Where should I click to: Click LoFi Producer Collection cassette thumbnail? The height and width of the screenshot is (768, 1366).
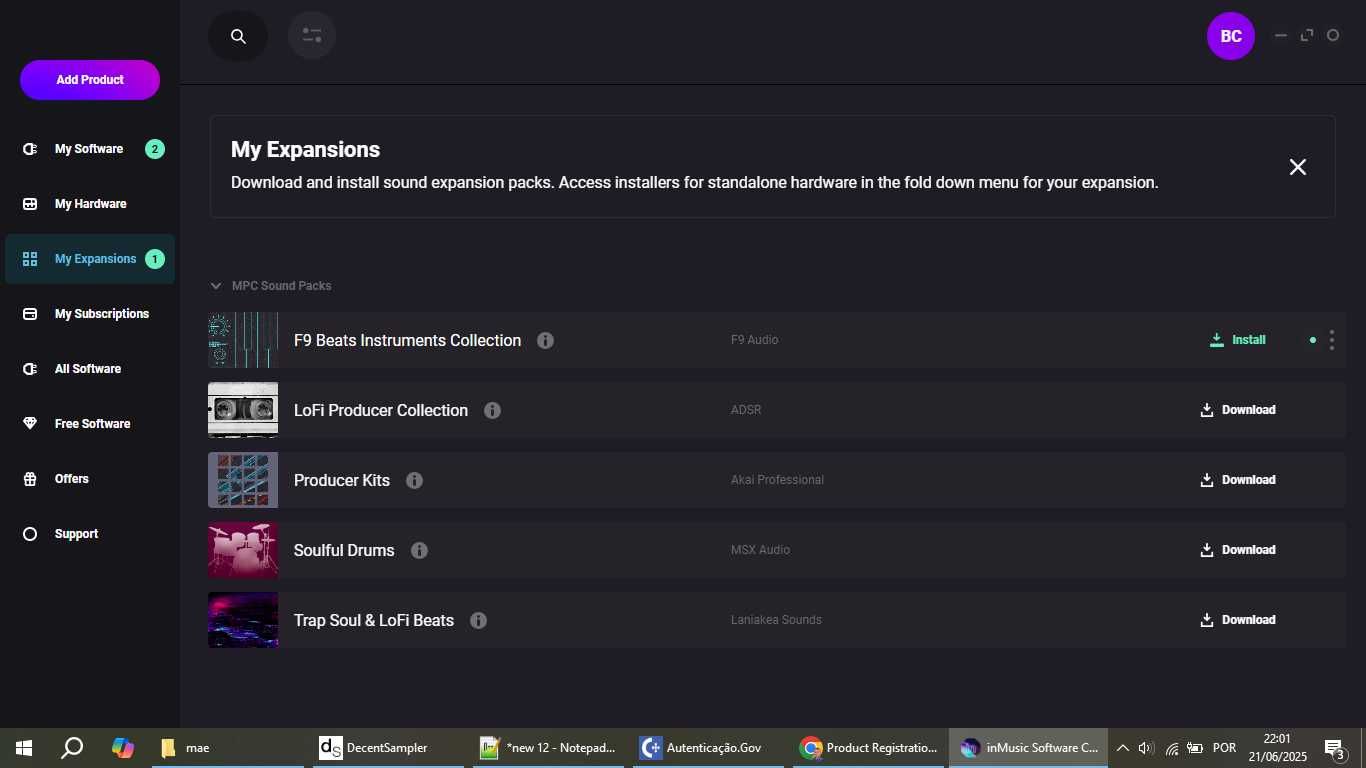click(243, 410)
